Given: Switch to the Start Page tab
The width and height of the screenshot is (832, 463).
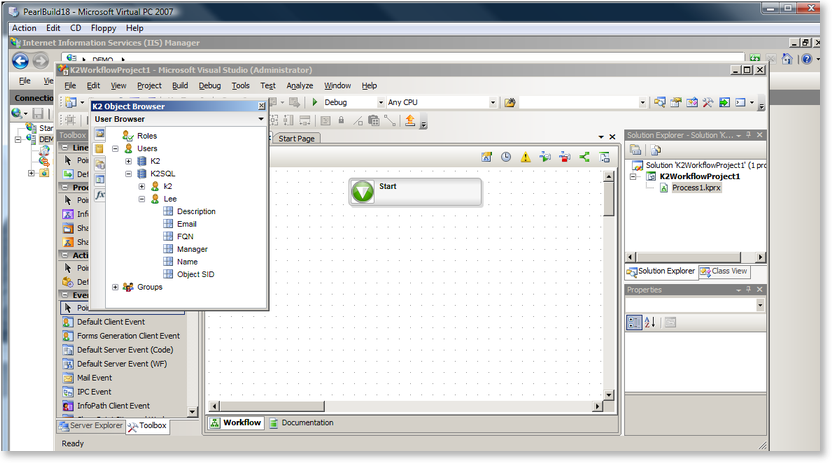Looking at the screenshot, I should coord(296,138).
